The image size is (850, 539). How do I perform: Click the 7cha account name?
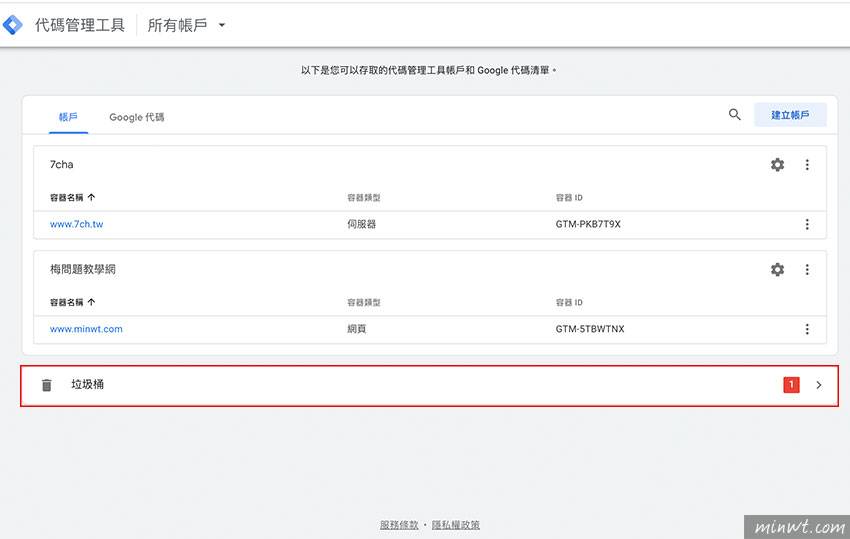[61, 164]
